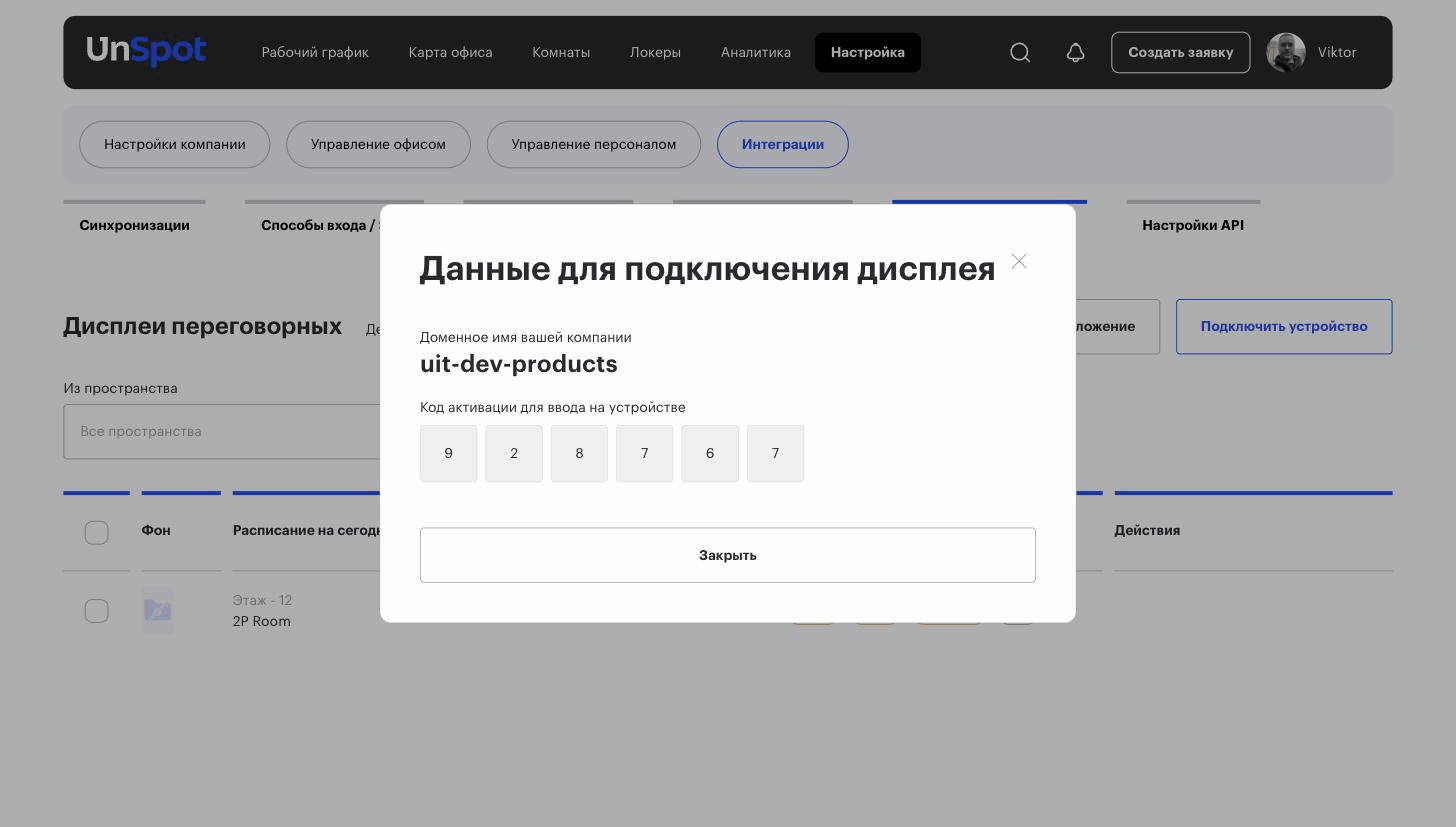Open the Все пространства dropdown
1456x827 pixels.
tap(222, 432)
